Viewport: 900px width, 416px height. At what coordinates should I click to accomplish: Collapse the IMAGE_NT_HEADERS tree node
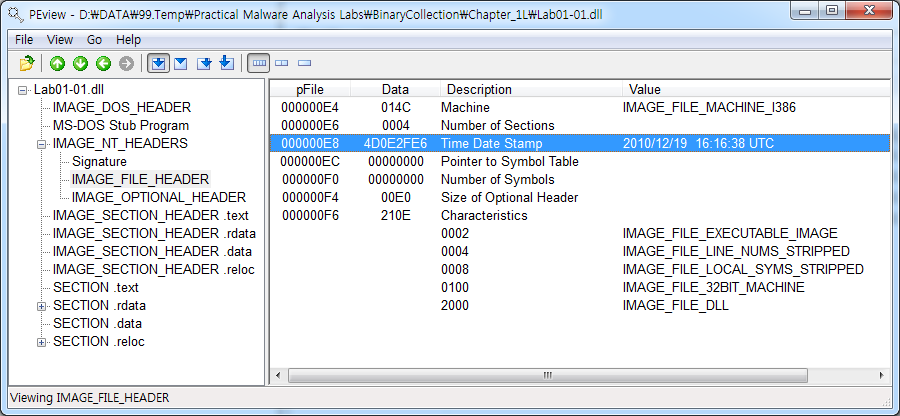[42, 144]
